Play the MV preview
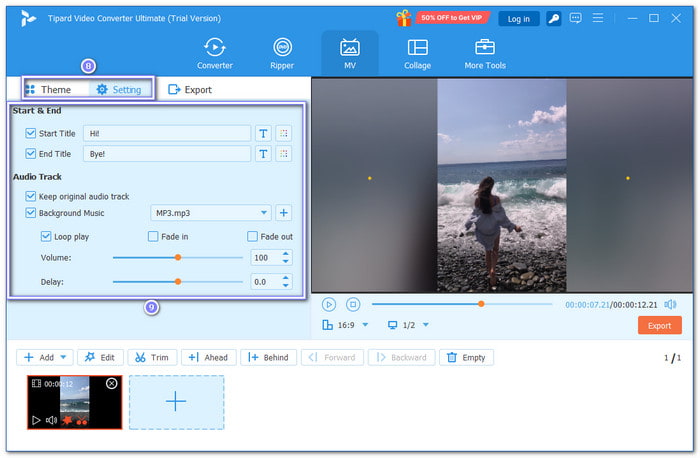This screenshot has height=458, width=700. 329,304
